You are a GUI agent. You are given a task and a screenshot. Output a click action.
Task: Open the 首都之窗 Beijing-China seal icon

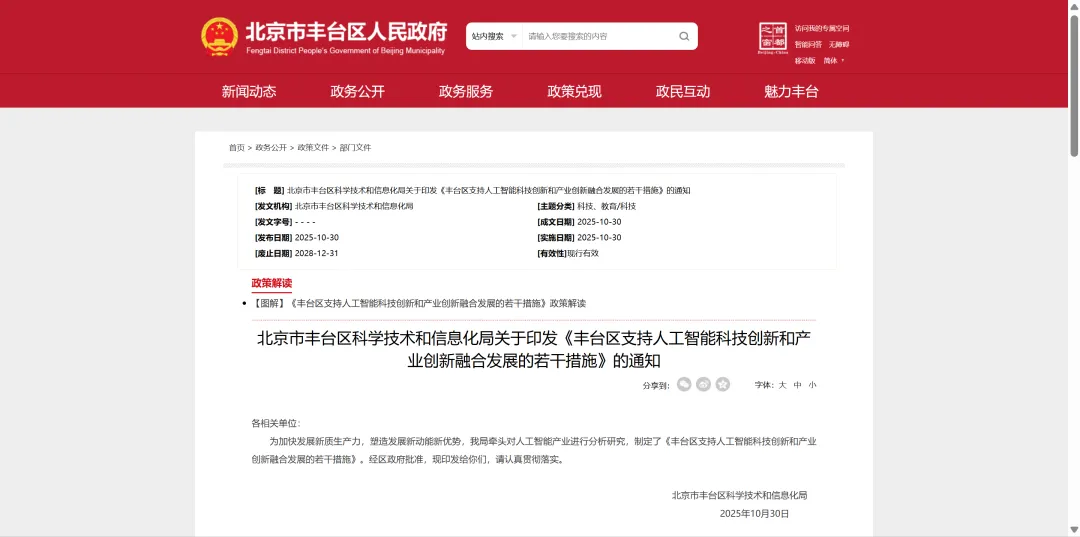[x=772, y=37]
